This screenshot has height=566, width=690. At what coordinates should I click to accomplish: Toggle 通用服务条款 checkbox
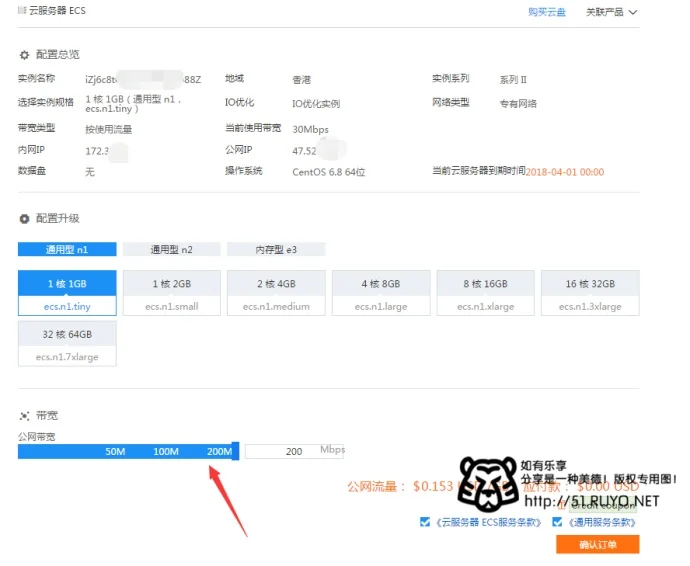pyautogui.click(x=557, y=522)
